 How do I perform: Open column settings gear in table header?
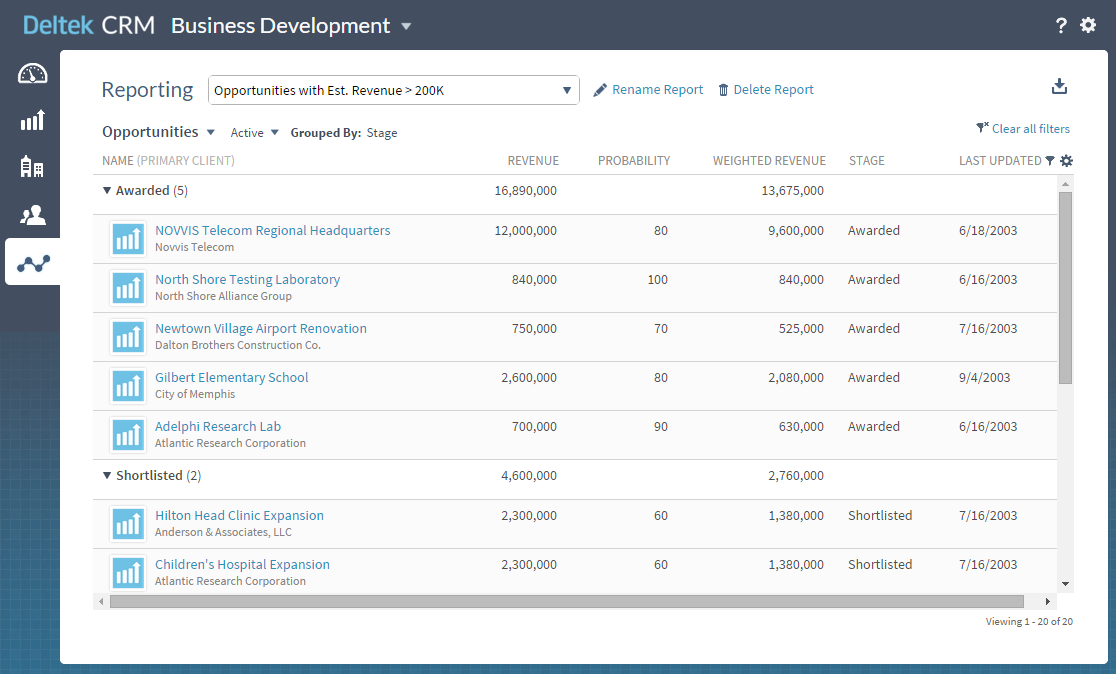pyautogui.click(x=1066, y=161)
